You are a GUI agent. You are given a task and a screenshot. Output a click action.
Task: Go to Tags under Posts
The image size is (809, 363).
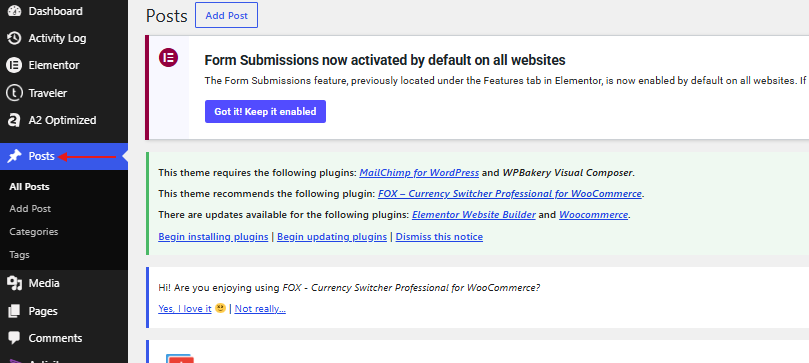pos(19,255)
